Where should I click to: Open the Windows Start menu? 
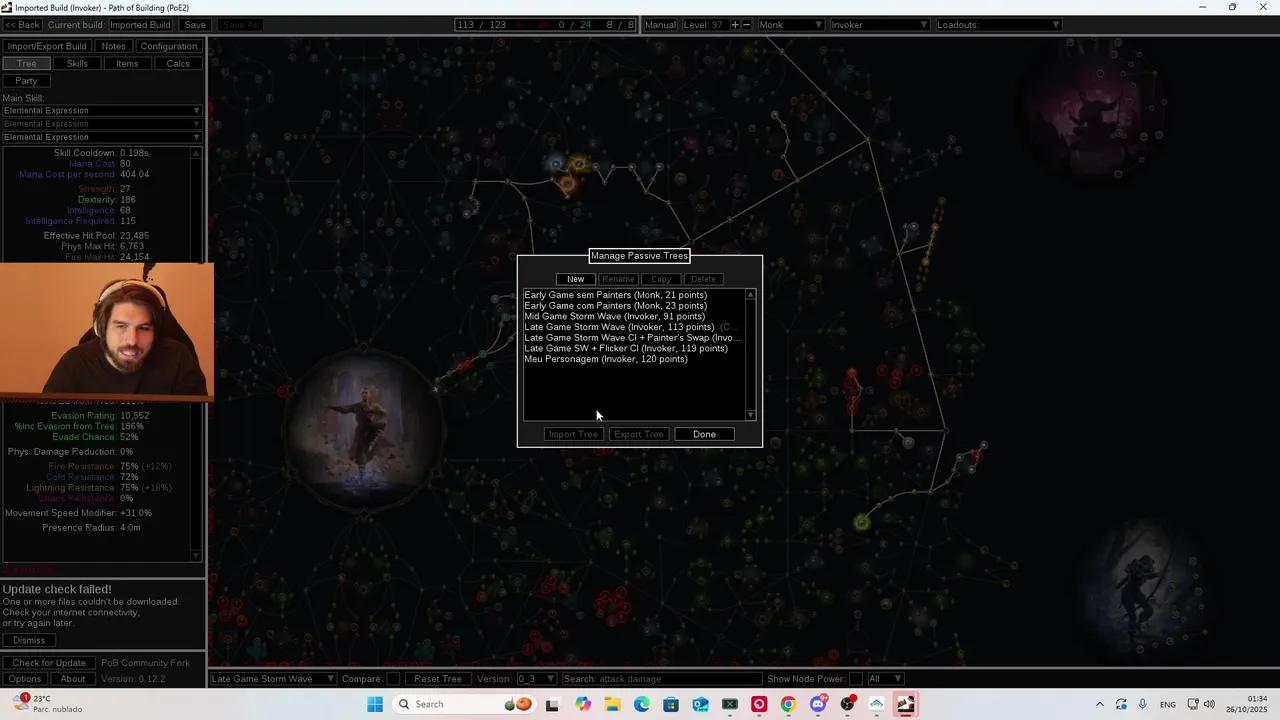[x=375, y=704]
